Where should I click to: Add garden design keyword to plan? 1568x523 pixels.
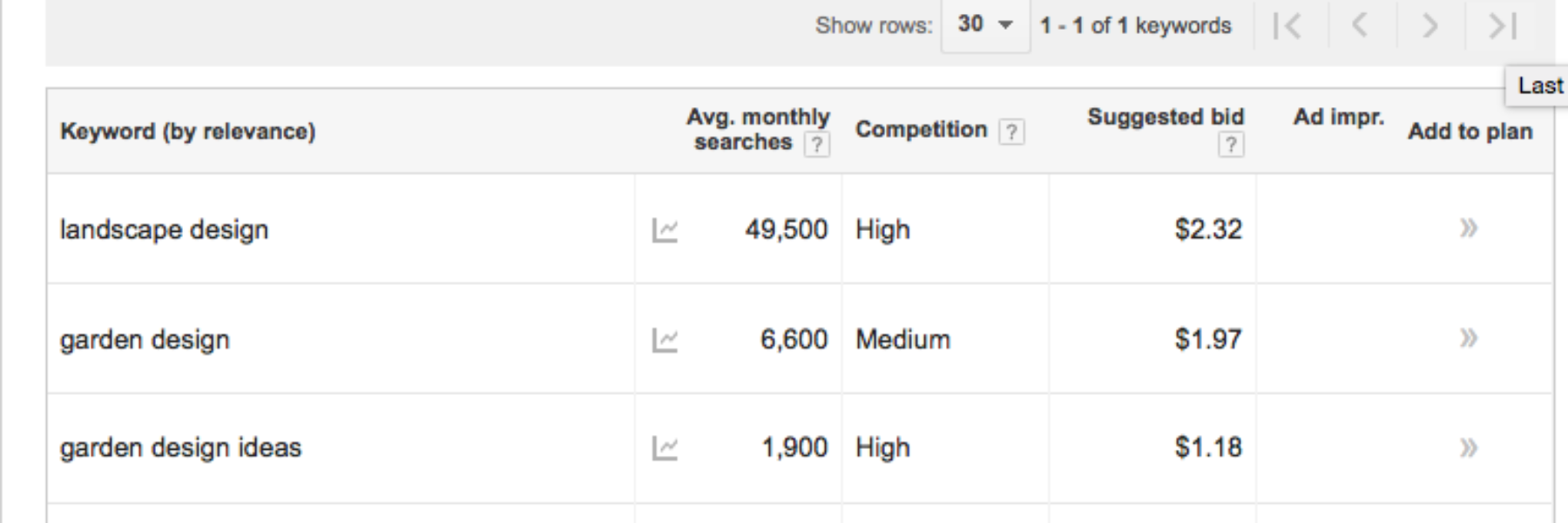coord(1469,337)
